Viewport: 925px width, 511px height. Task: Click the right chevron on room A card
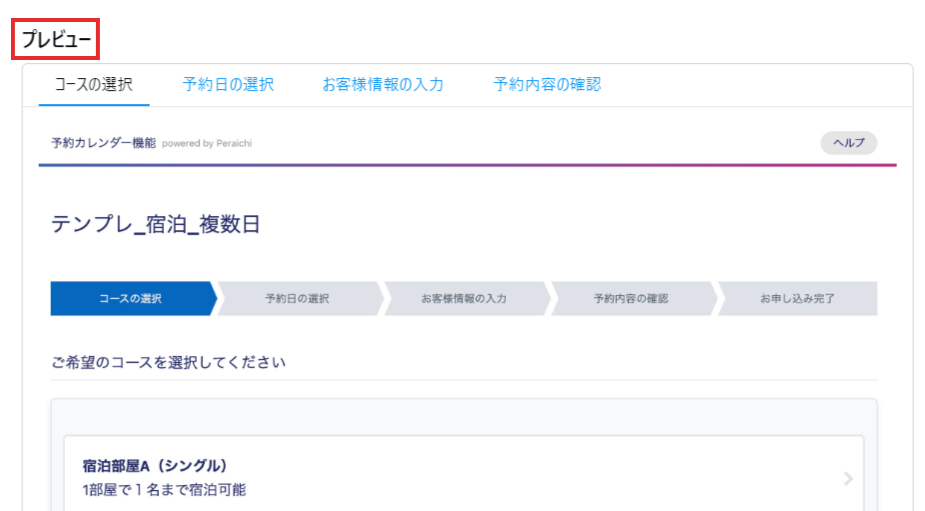848,479
